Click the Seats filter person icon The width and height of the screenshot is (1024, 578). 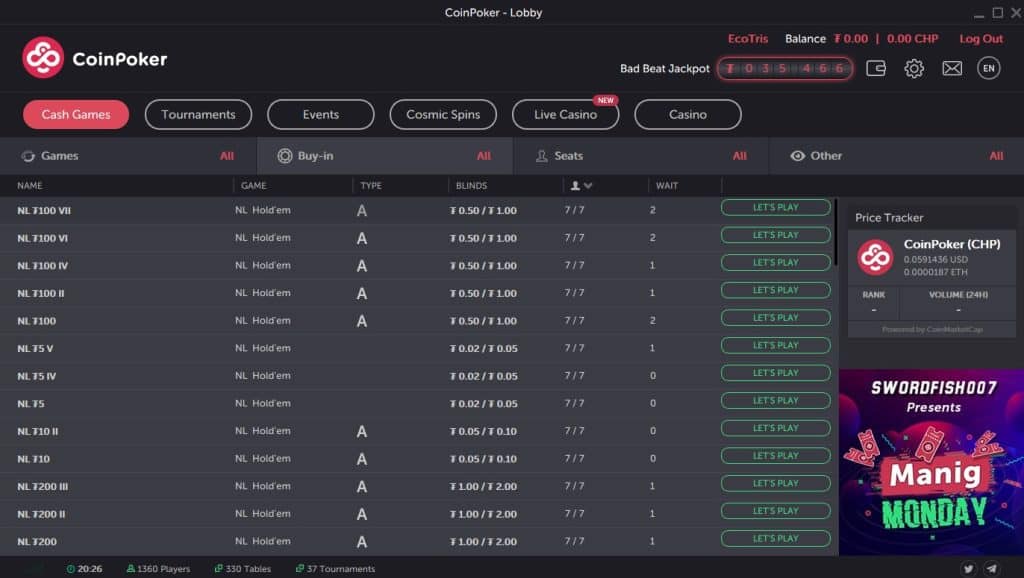pos(541,156)
